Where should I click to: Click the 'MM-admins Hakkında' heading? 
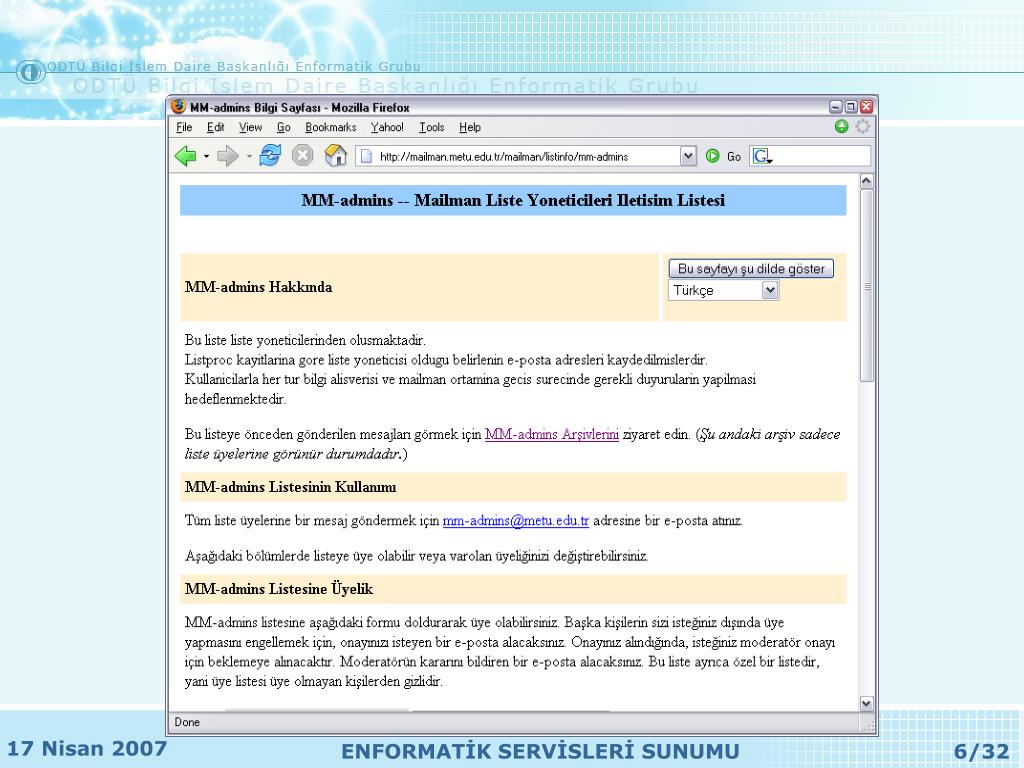click(258, 287)
